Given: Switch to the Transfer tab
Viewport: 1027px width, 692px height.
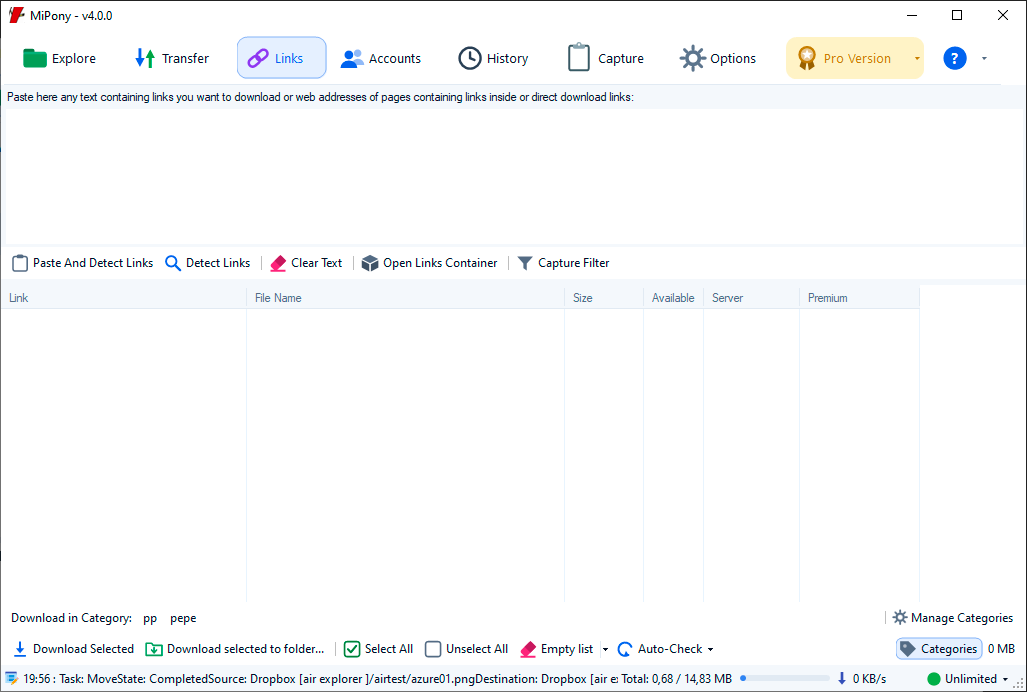Looking at the screenshot, I should 172,58.
